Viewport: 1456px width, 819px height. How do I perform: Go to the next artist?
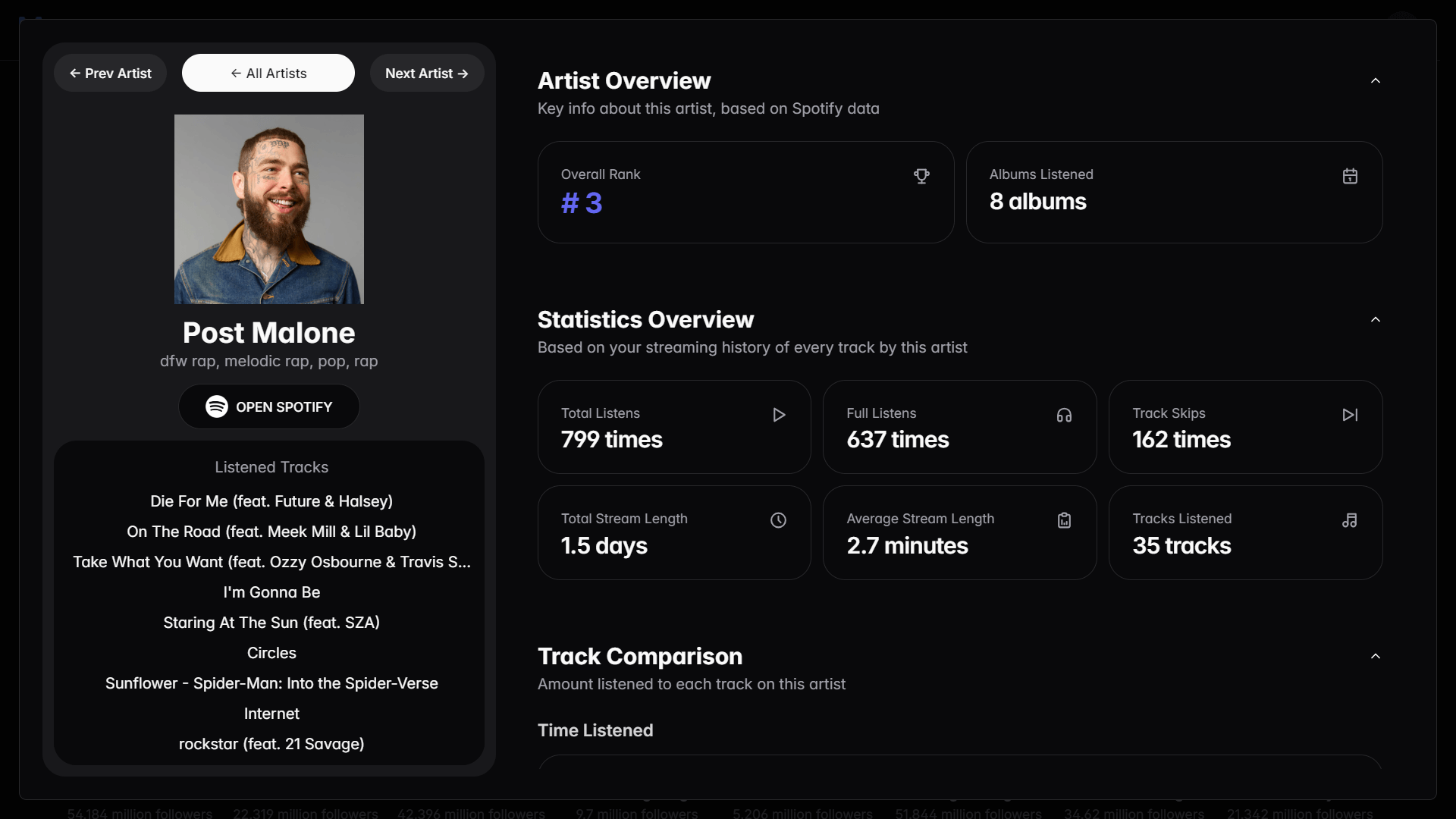pos(427,73)
